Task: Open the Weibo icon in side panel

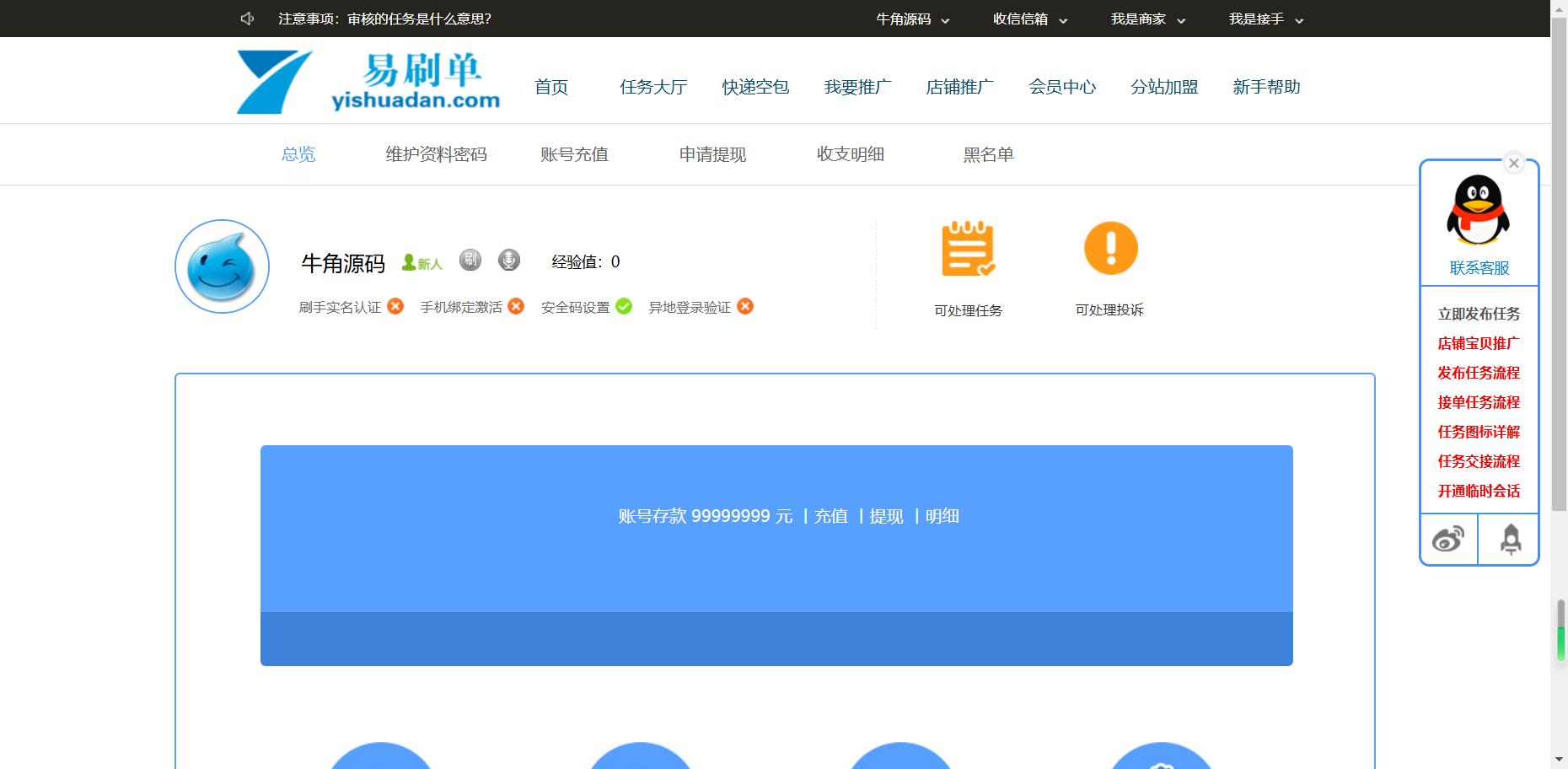Action: point(1448,539)
